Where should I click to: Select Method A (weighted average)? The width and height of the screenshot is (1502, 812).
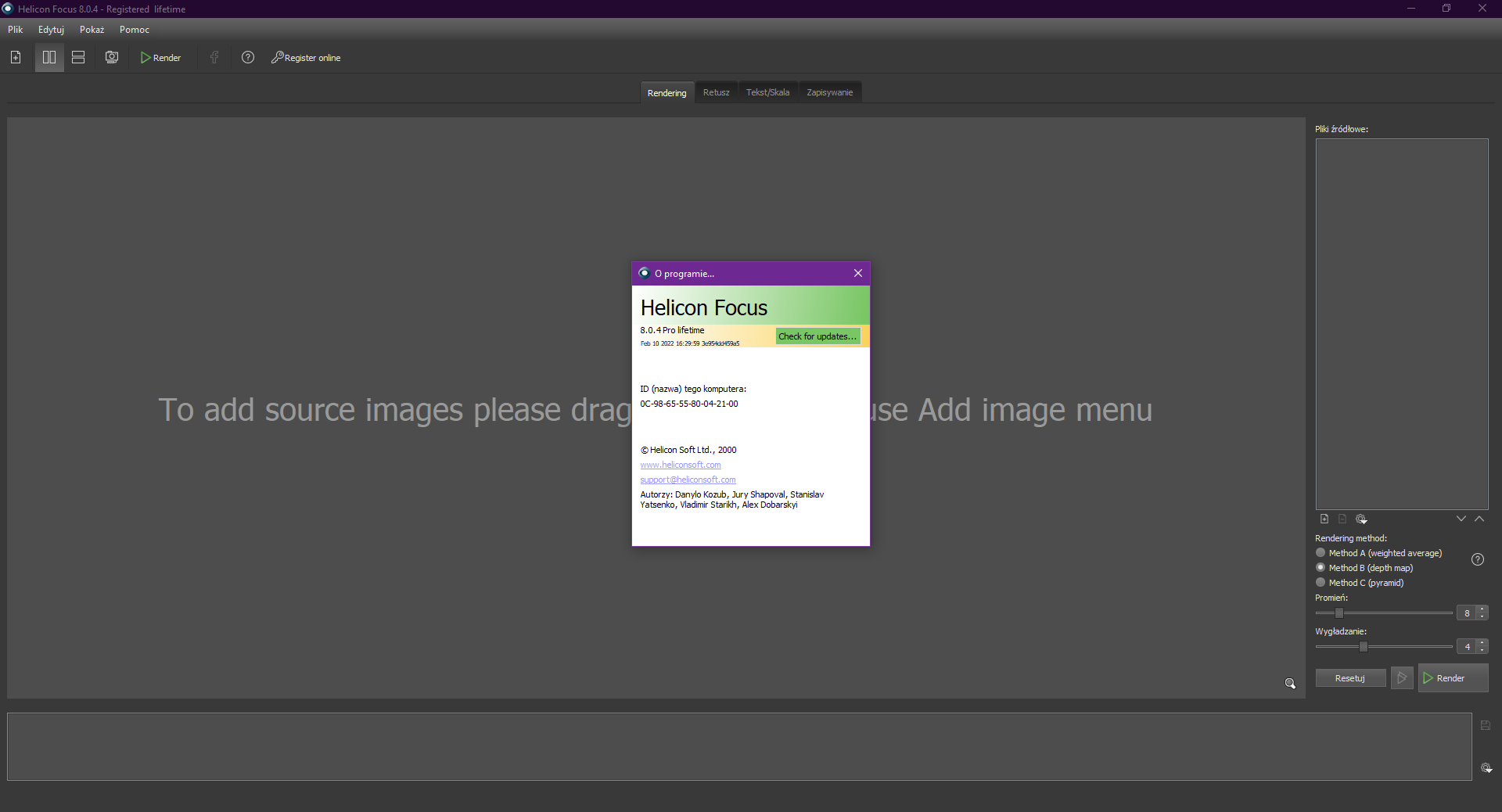(x=1379, y=553)
